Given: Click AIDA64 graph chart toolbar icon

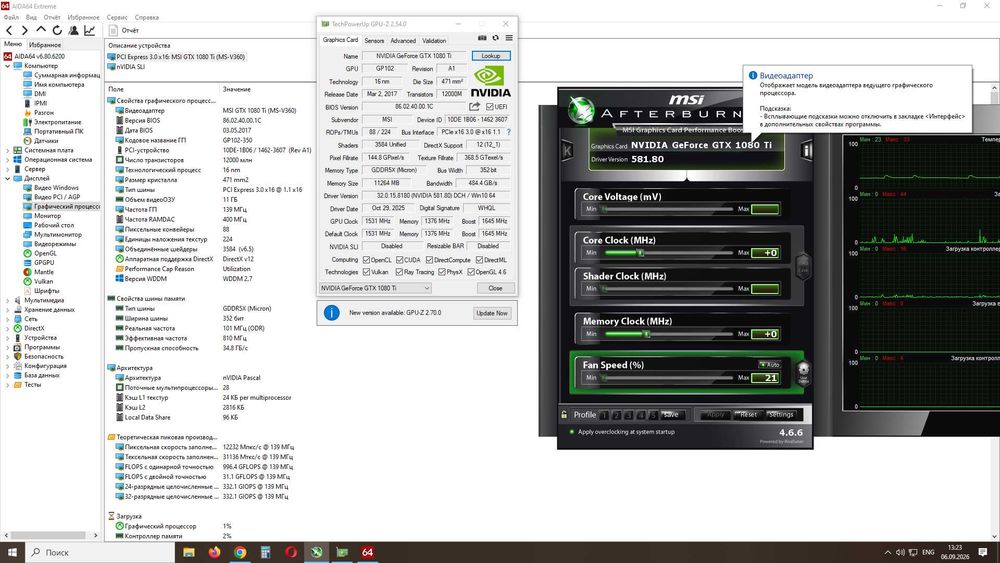Looking at the screenshot, I should click(x=90, y=30).
